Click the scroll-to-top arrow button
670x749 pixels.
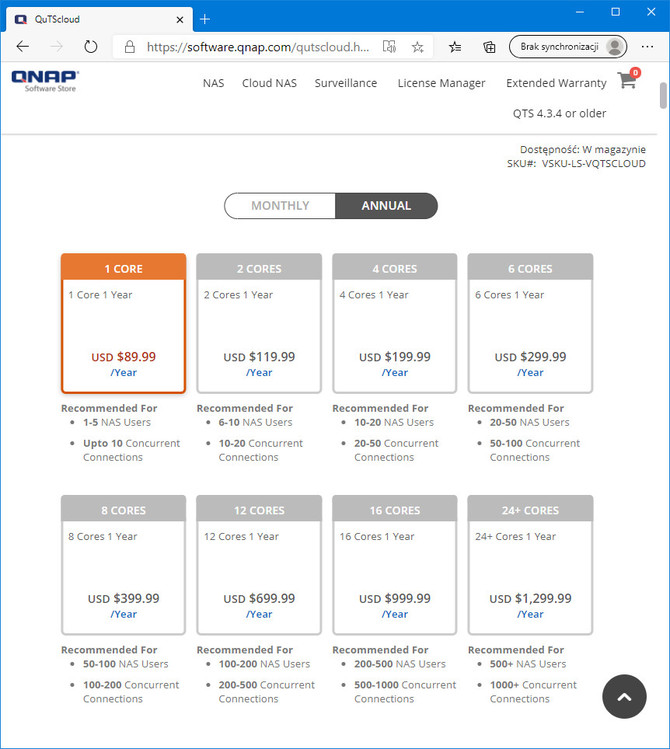pos(624,696)
